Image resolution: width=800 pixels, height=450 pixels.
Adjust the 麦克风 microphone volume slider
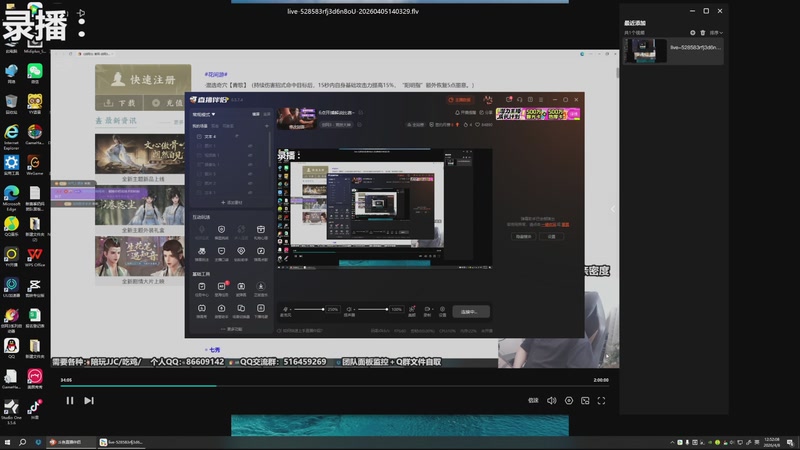coord(309,309)
